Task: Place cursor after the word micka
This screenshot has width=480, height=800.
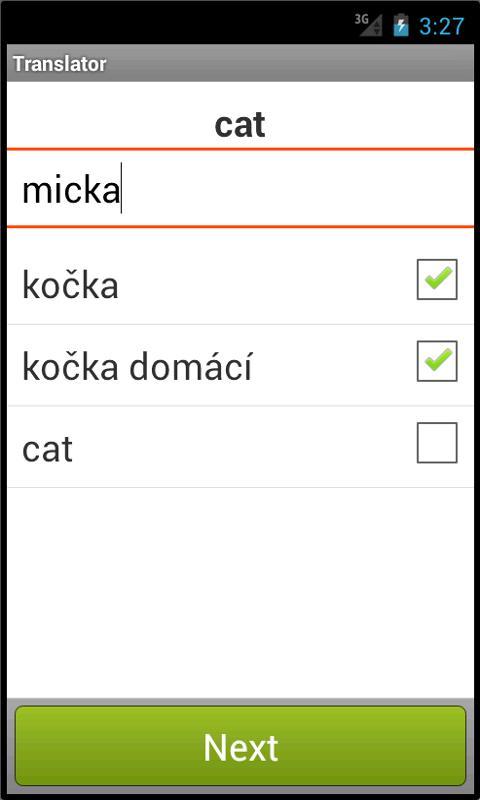Action: tap(121, 190)
